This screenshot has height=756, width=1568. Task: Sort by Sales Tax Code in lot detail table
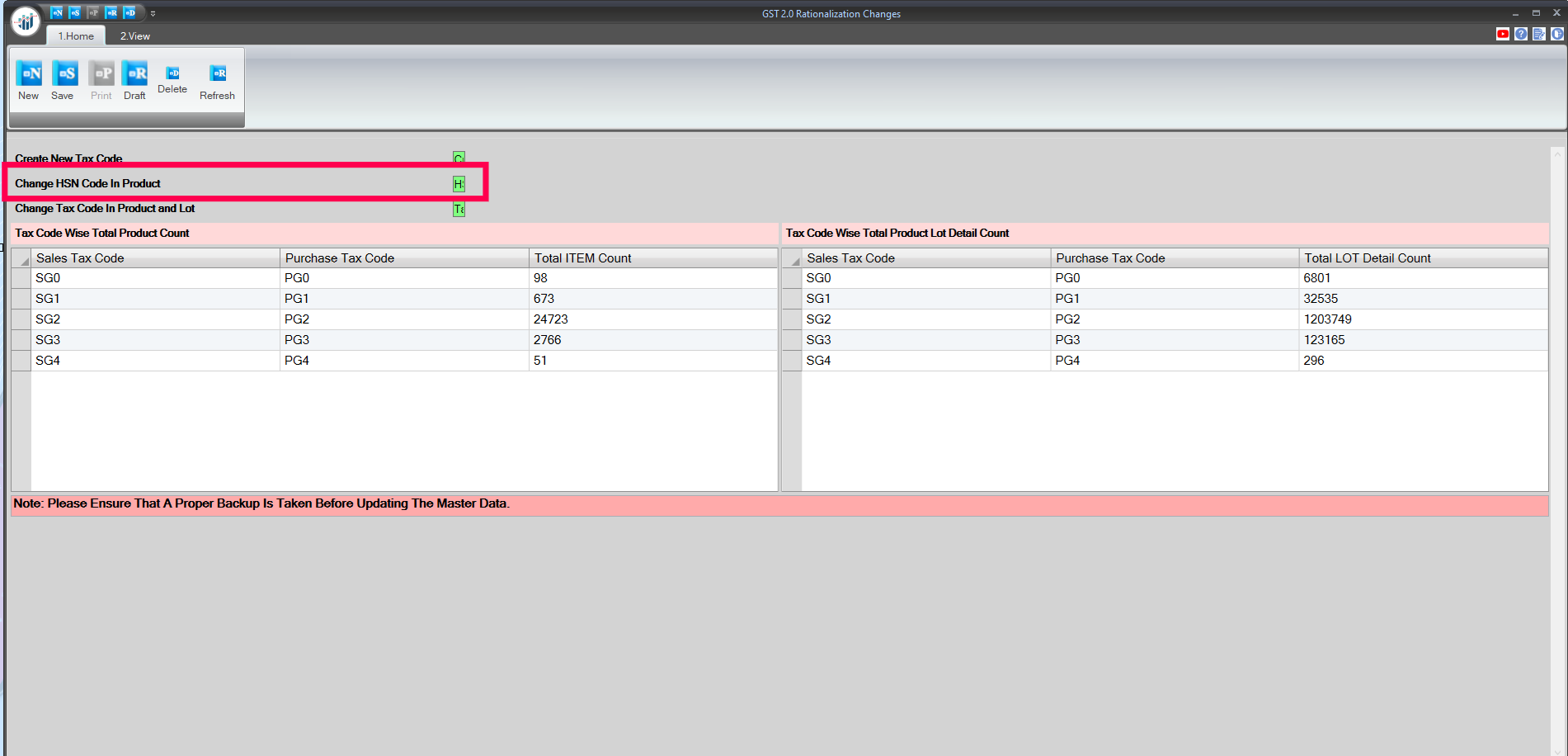[926, 258]
